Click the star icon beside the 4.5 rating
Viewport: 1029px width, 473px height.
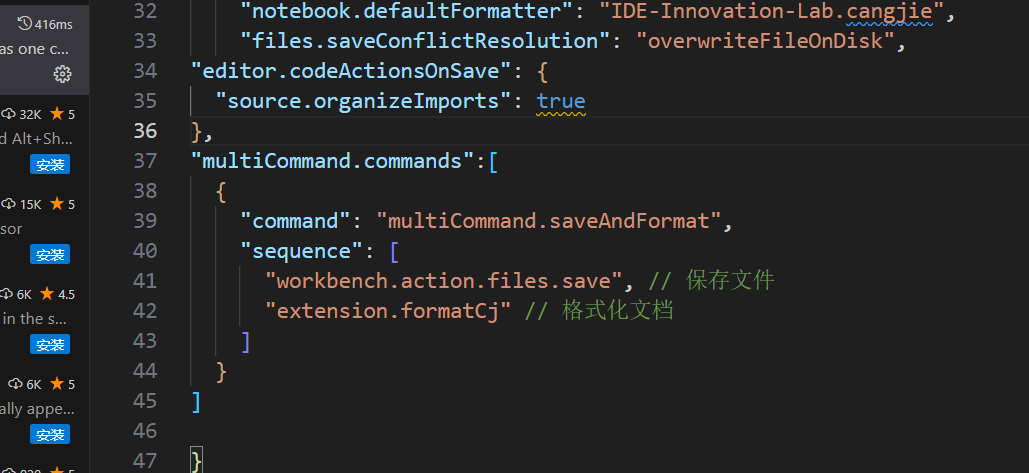(47, 294)
